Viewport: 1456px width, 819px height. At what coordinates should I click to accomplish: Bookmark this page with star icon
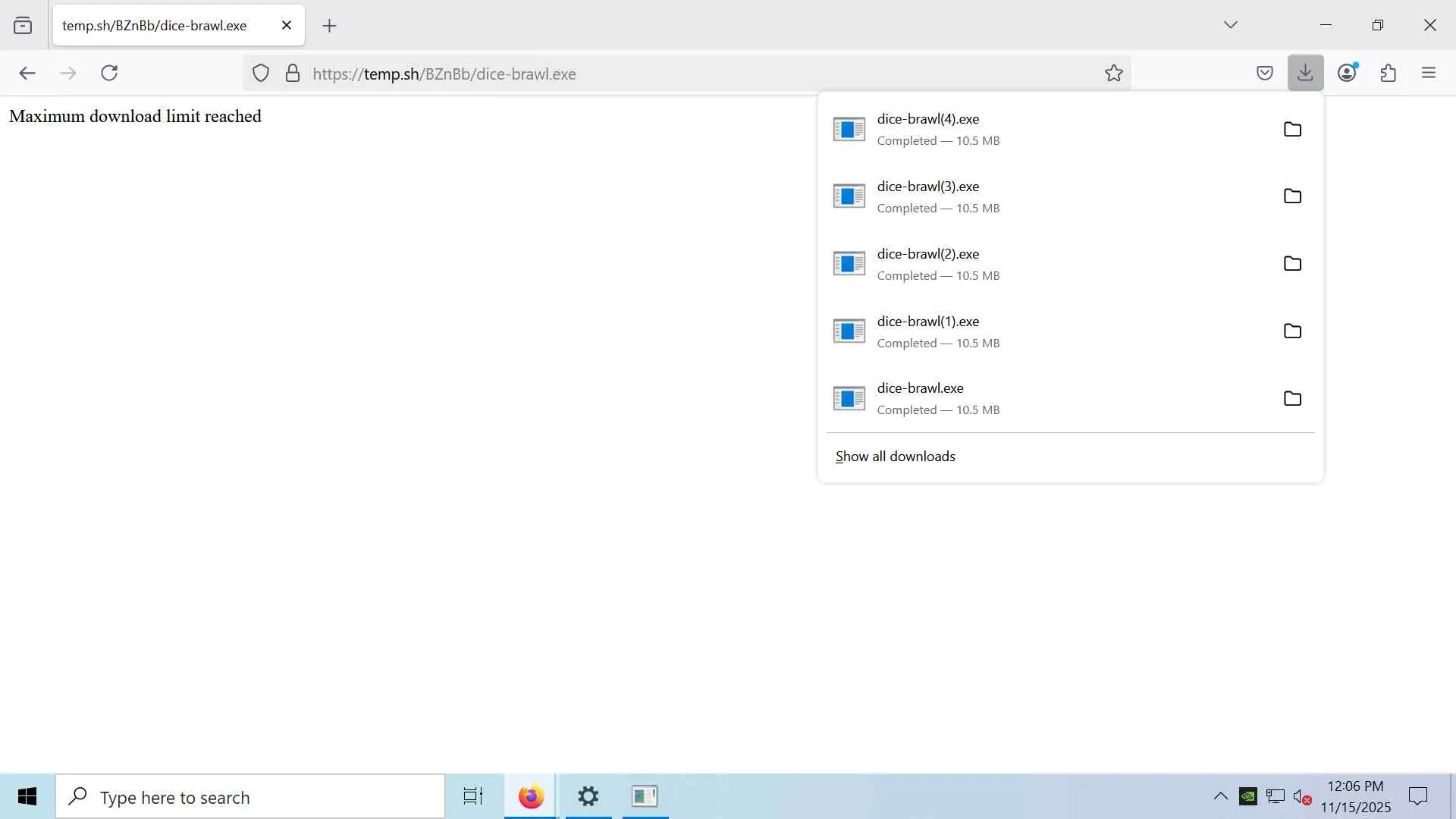[x=1113, y=74]
